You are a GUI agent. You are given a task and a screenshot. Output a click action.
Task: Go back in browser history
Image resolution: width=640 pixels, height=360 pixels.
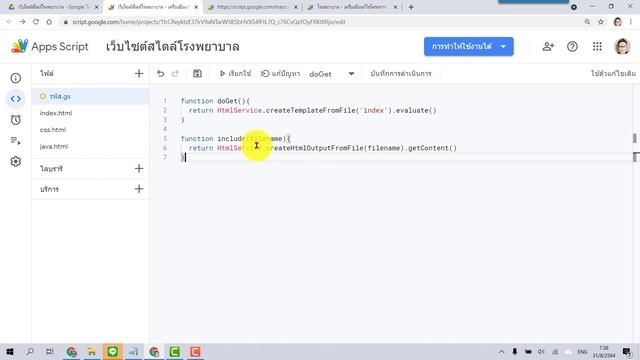[9, 22]
